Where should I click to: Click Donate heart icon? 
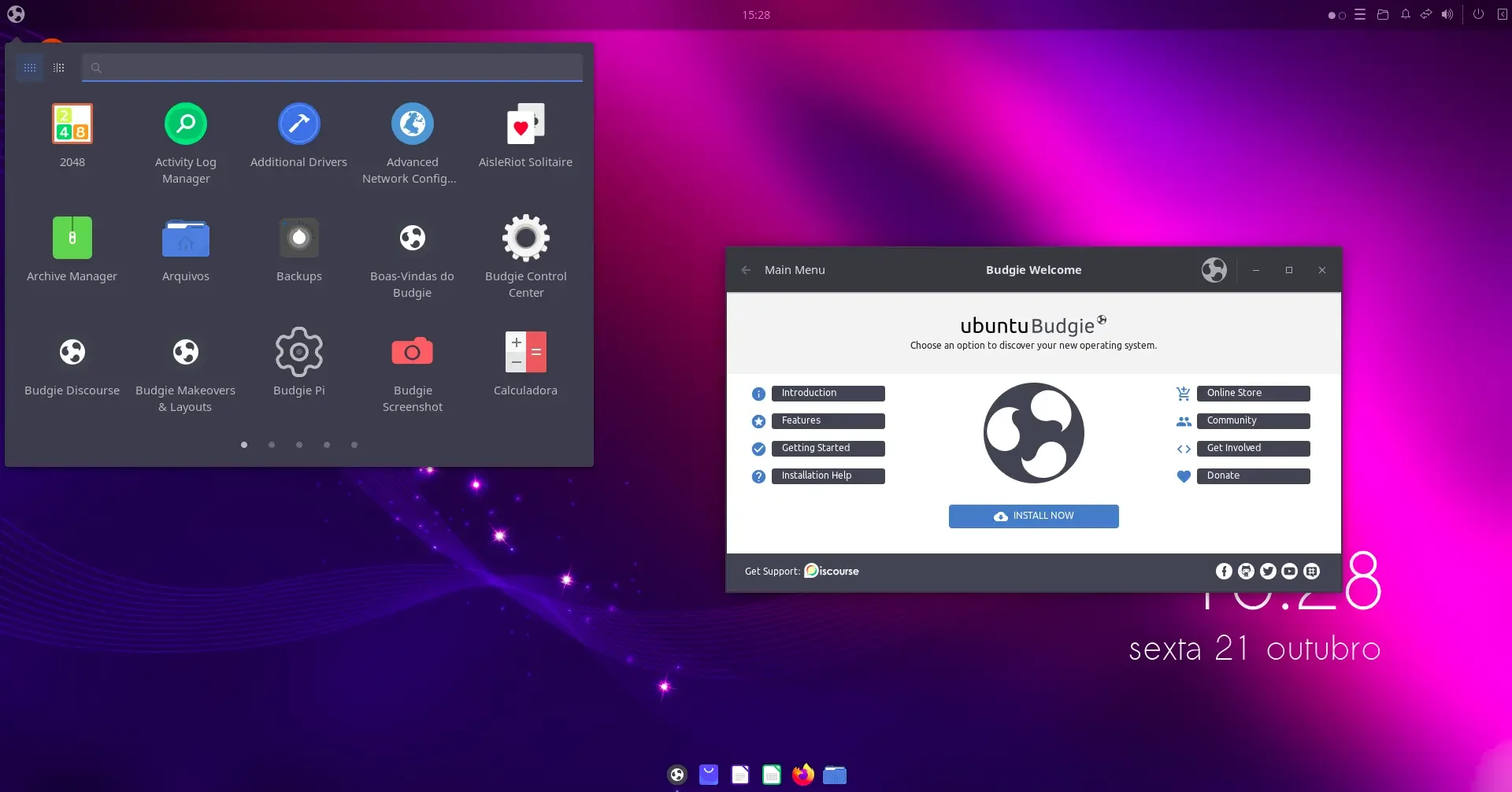pos(1184,476)
